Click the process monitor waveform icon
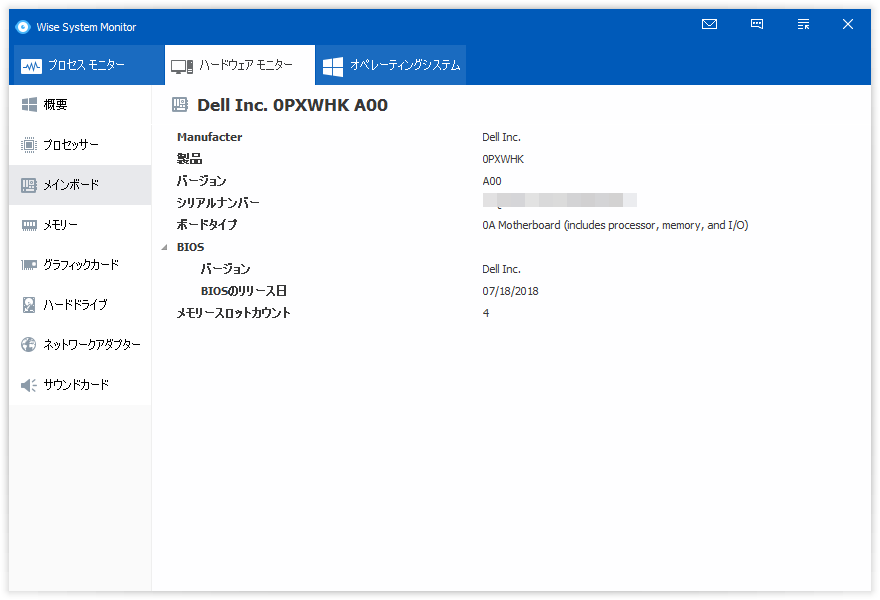This screenshot has height=600, width=880. click(31, 67)
